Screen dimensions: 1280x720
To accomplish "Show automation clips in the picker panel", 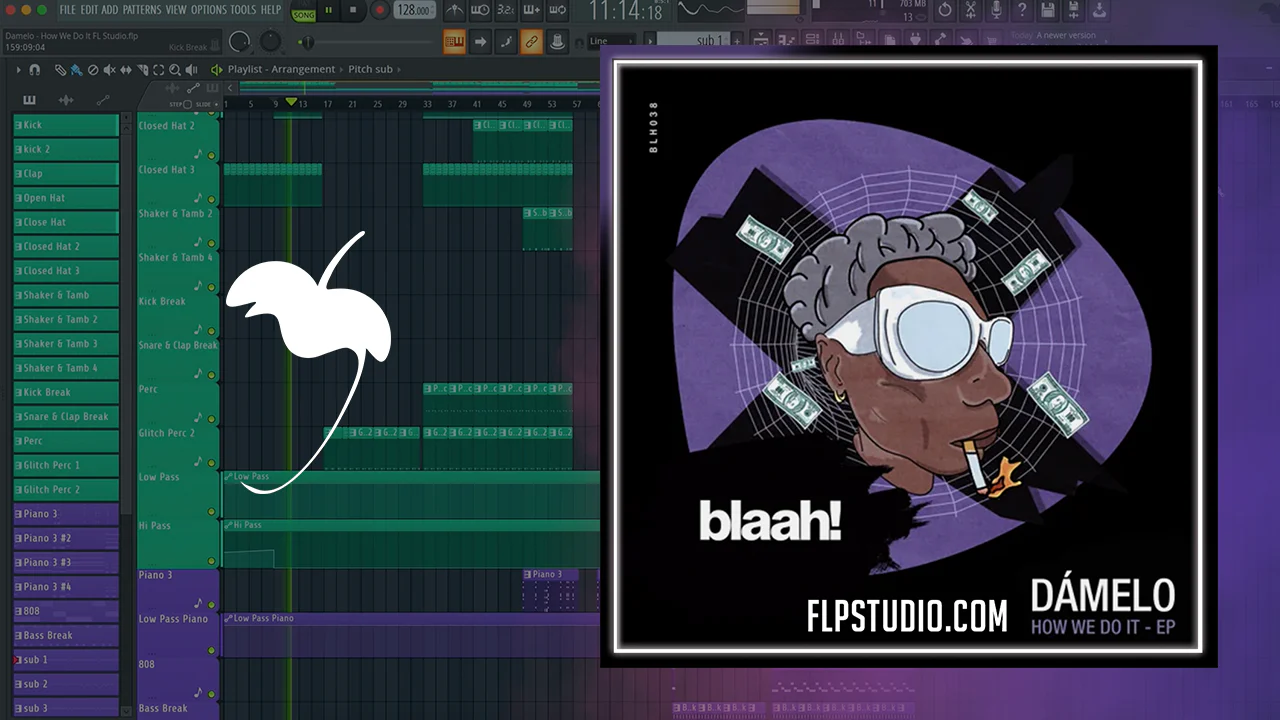I will coord(103,100).
